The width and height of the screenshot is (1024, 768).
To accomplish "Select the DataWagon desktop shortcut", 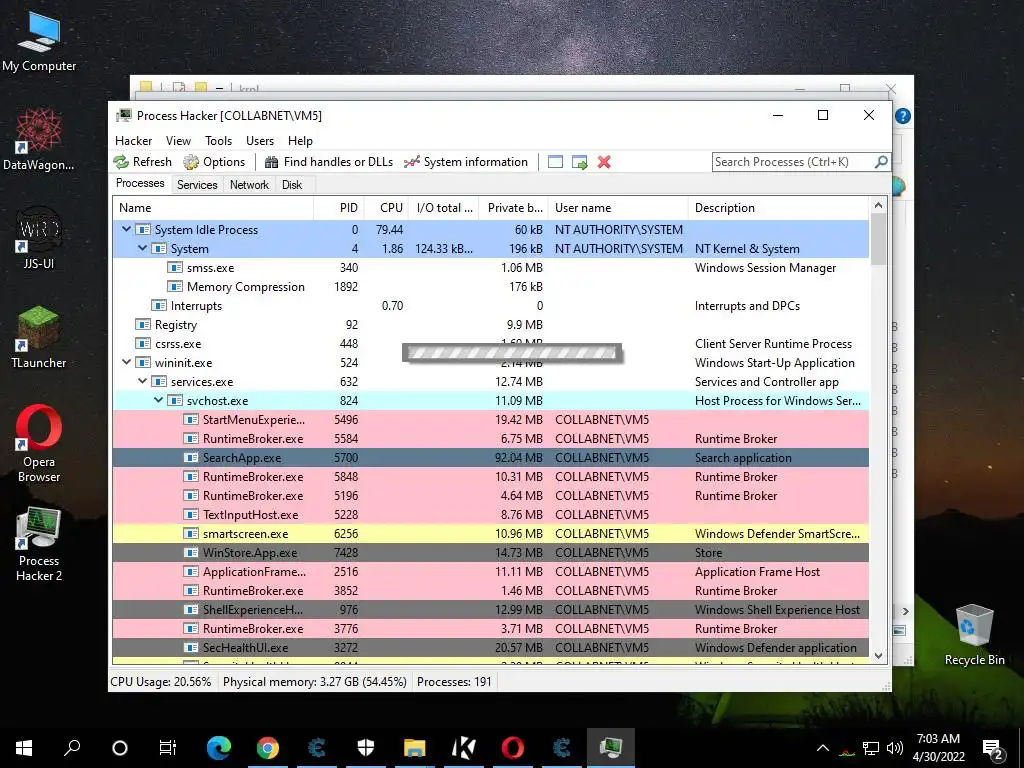I will tap(39, 140).
